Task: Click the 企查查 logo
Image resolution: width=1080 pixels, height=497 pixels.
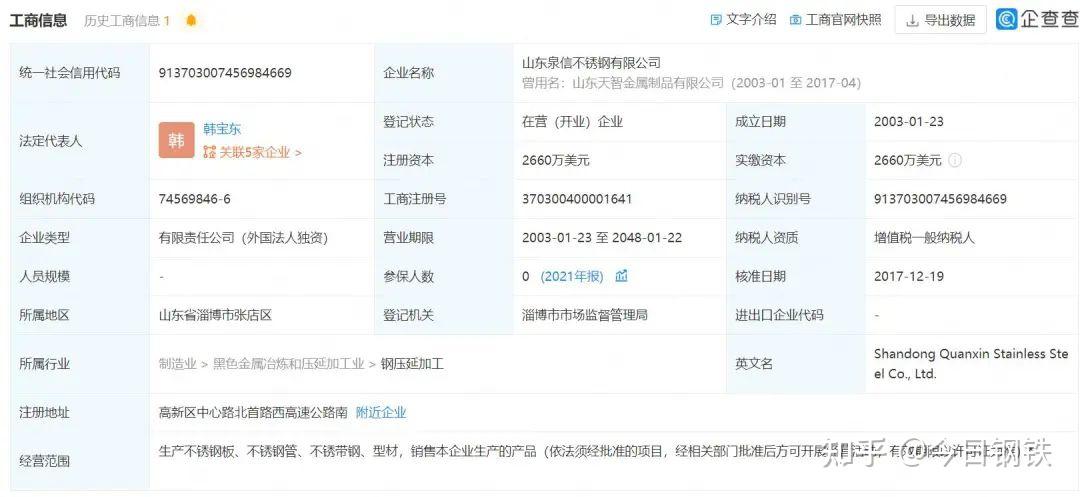Action: click(x=1037, y=19)
